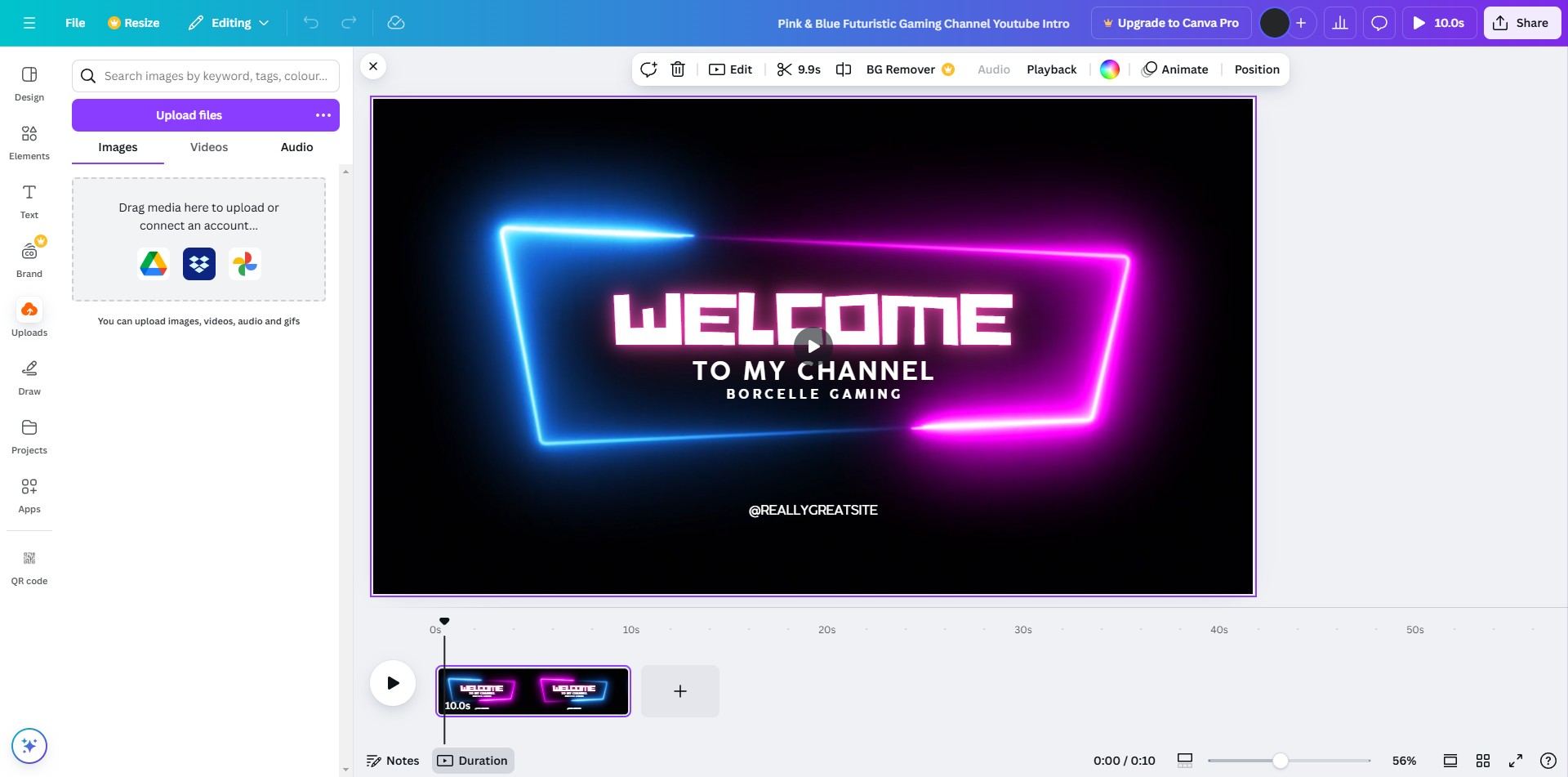1568x777 pixels.
Task: Play the presentation 10.0s button
Action: coord(1440,23)
